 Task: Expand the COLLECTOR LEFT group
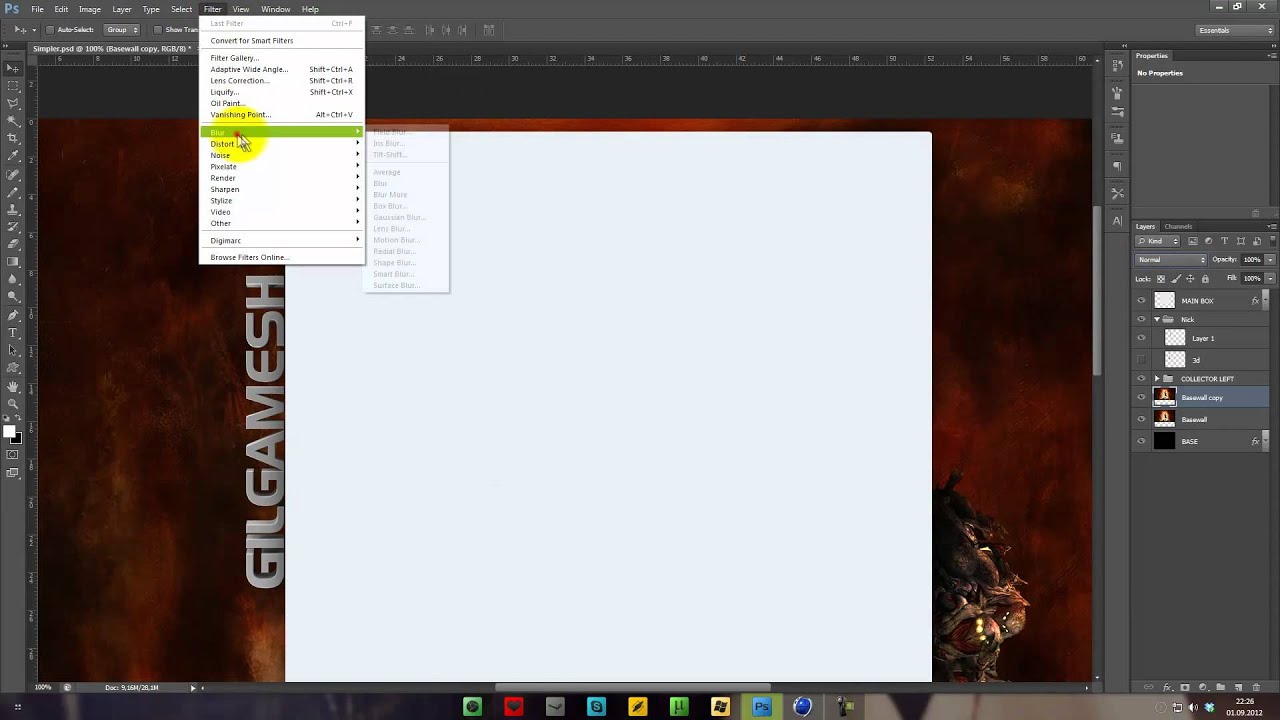tap(1157, 379)
